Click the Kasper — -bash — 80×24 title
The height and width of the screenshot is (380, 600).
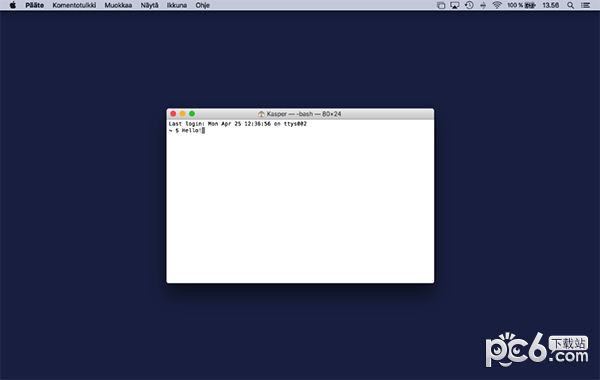pos(304,114)
